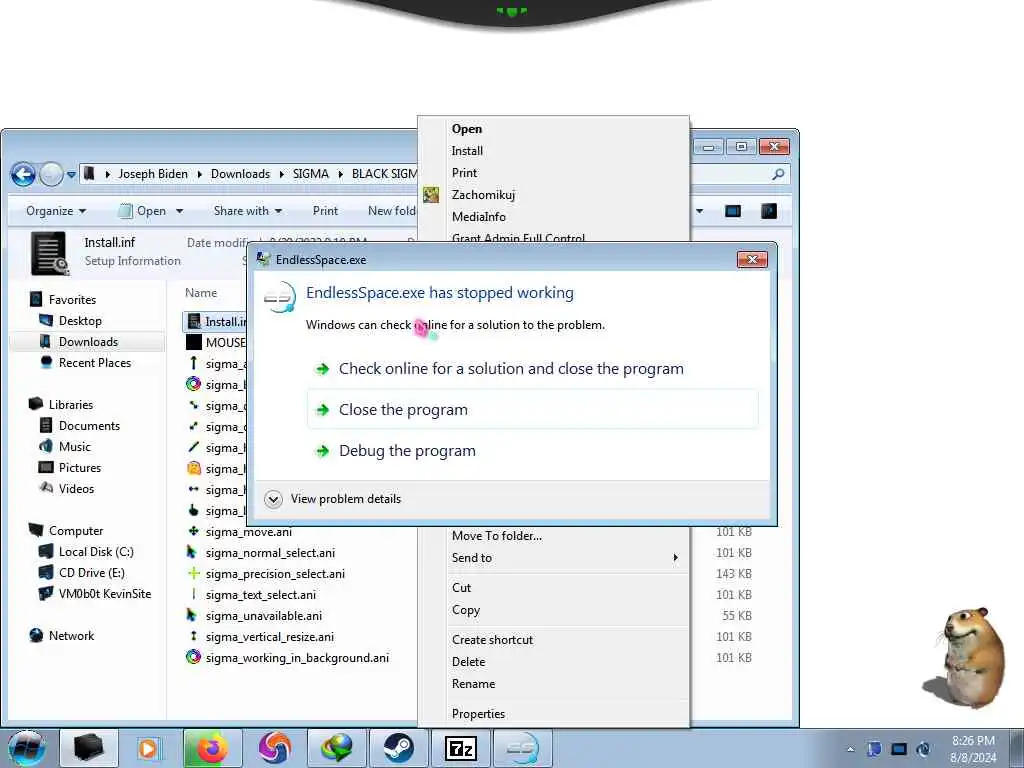Click the search magnifier icon in Explorer

tap(778, 174)
